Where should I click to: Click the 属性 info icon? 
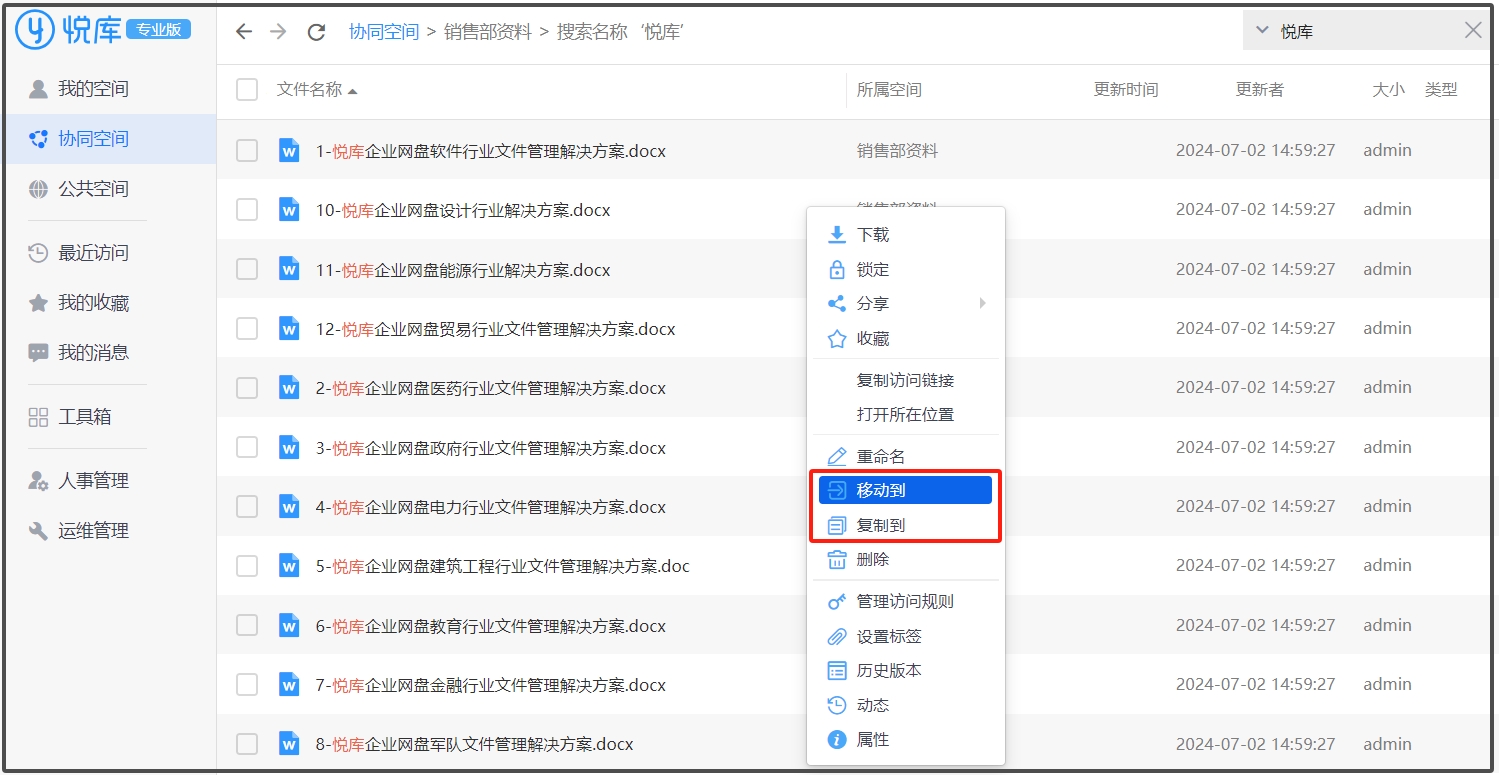(837, 740)
